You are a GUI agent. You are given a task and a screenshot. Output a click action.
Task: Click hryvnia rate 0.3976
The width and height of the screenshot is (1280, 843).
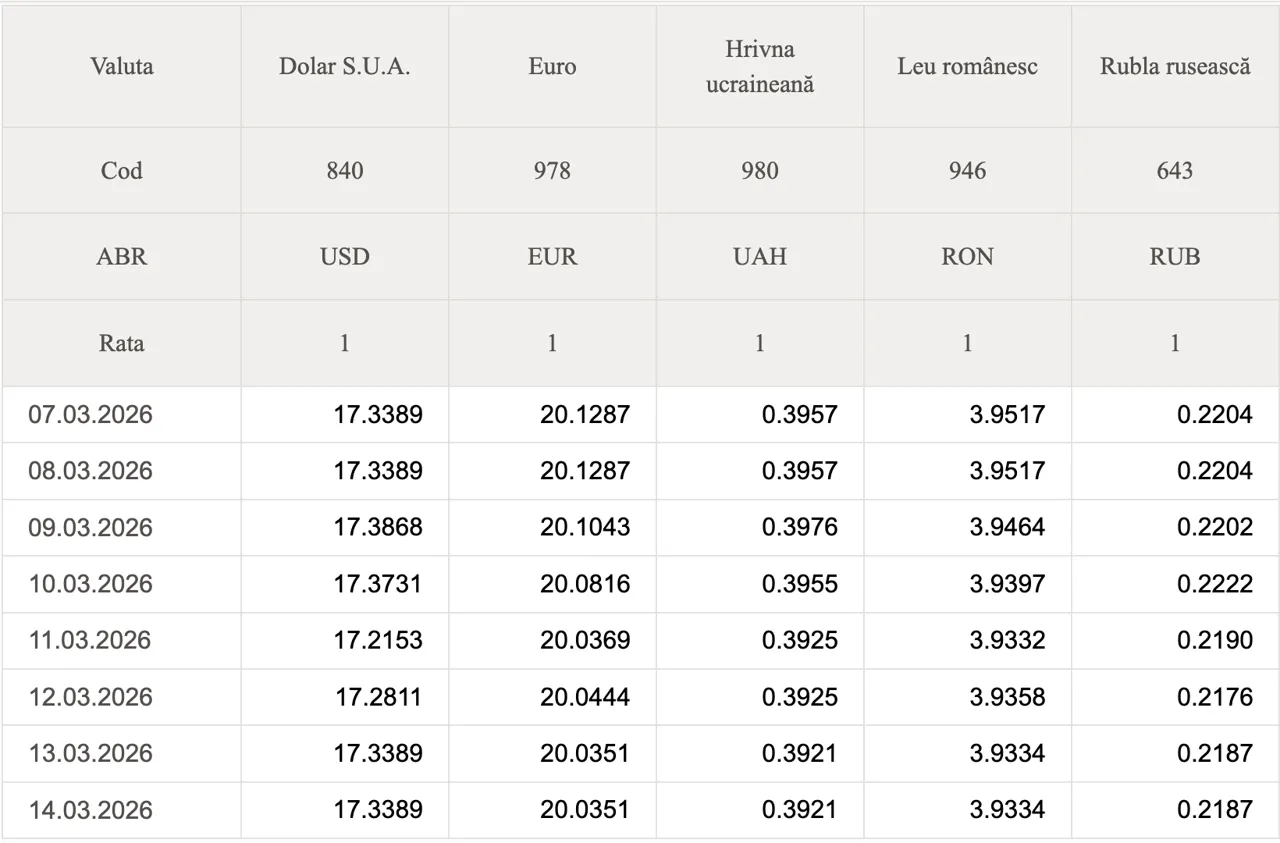(x=799, y=528)
